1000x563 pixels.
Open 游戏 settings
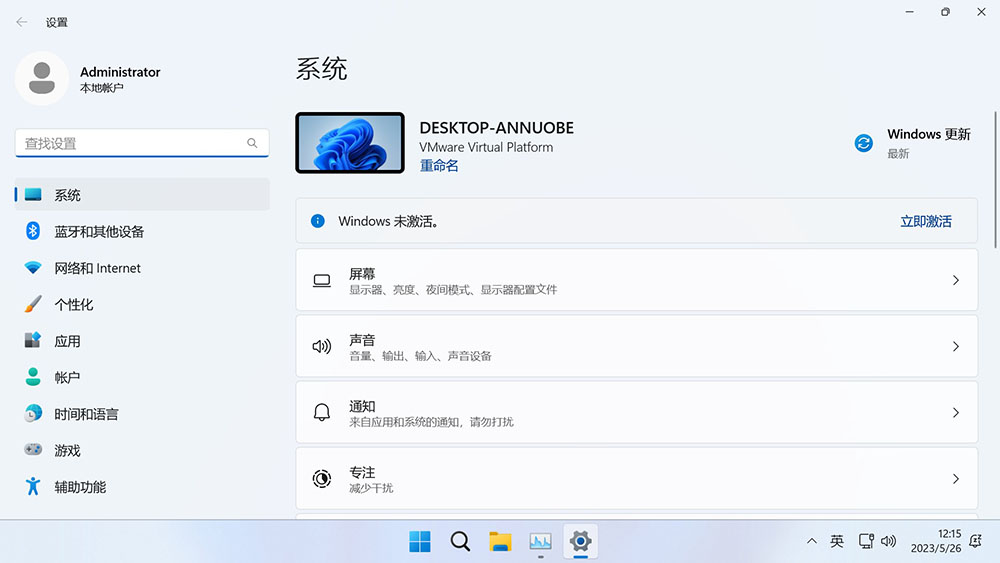click(142, 450)
